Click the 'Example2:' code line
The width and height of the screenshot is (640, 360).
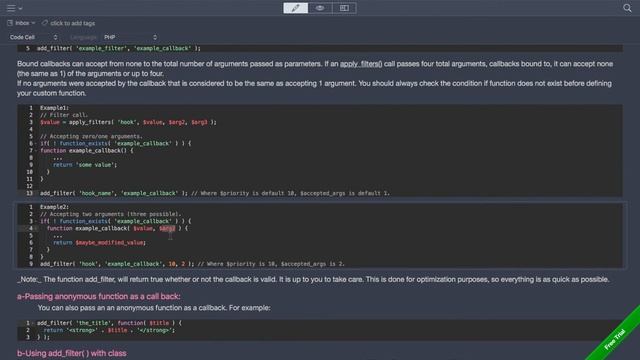click(x=55, y=207)
